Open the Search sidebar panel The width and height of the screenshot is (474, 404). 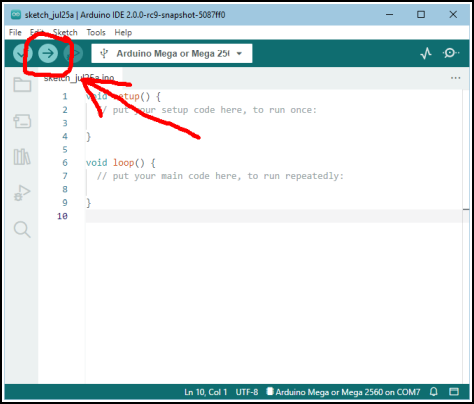point(22,229)
